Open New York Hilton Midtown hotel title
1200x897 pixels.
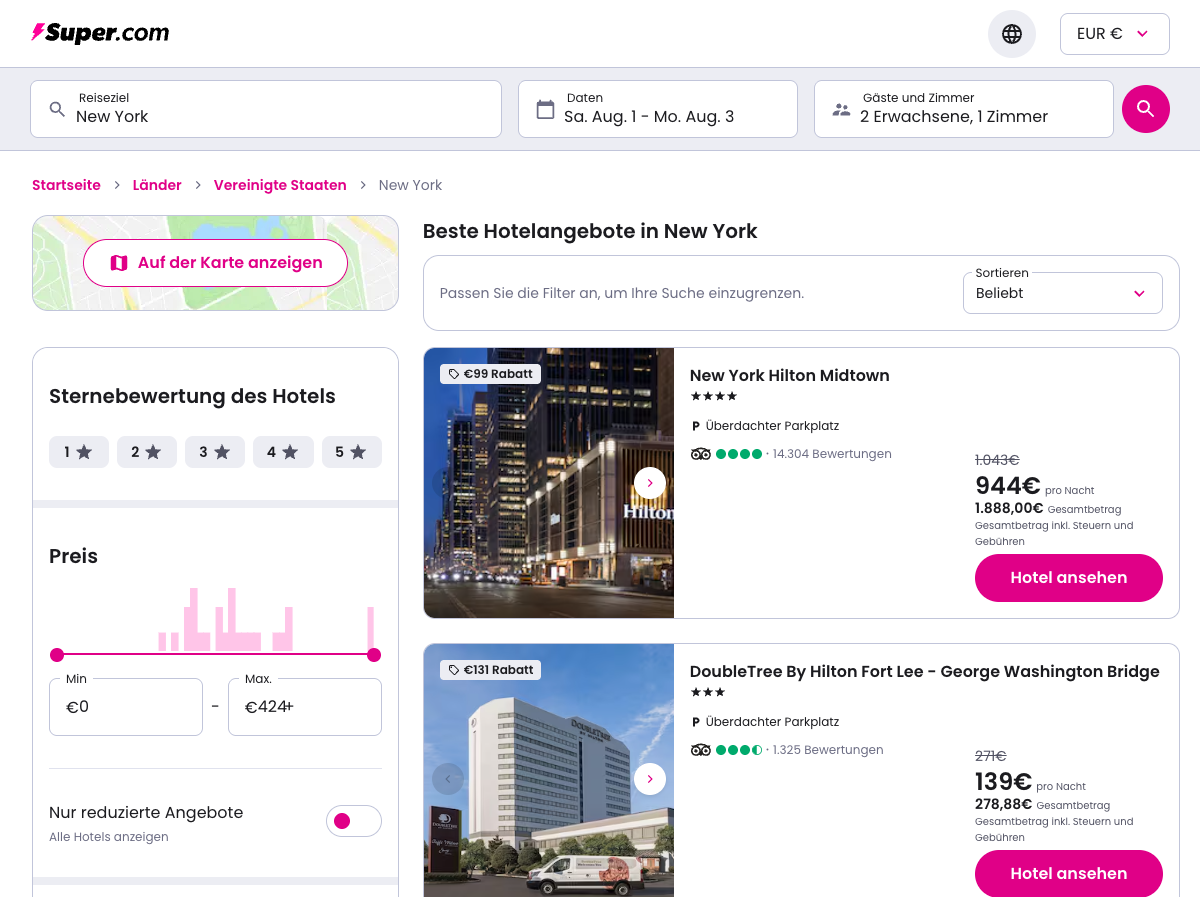click(x=790, y=376)
